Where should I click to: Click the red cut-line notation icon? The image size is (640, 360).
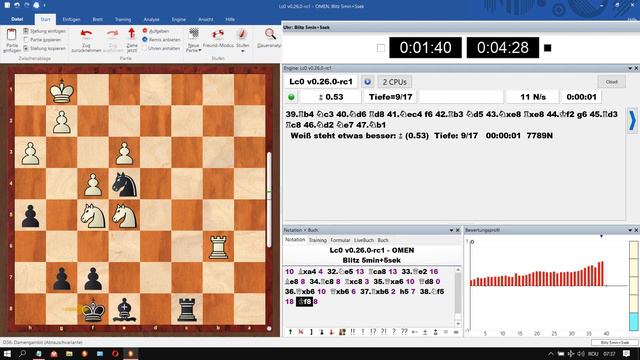[300, 332]
